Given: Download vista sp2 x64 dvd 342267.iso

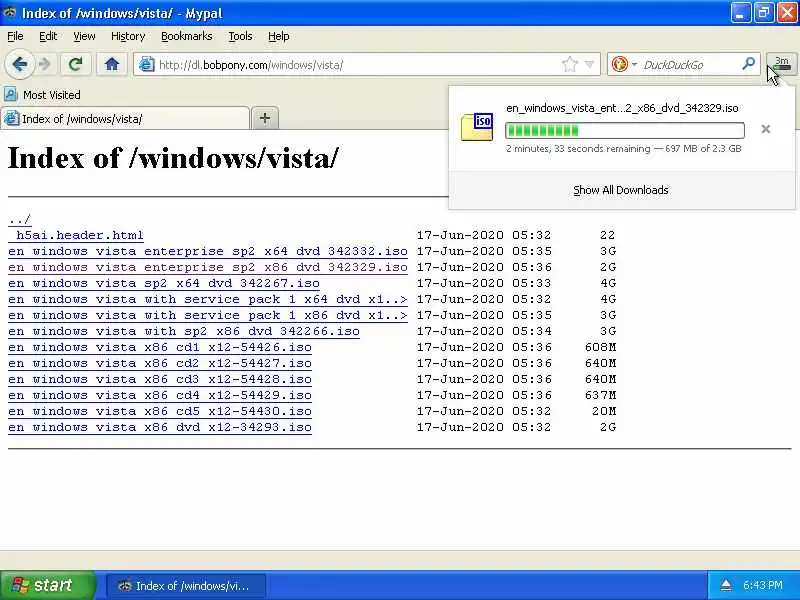Looking at the screenshot, I should tap(164, 283).
